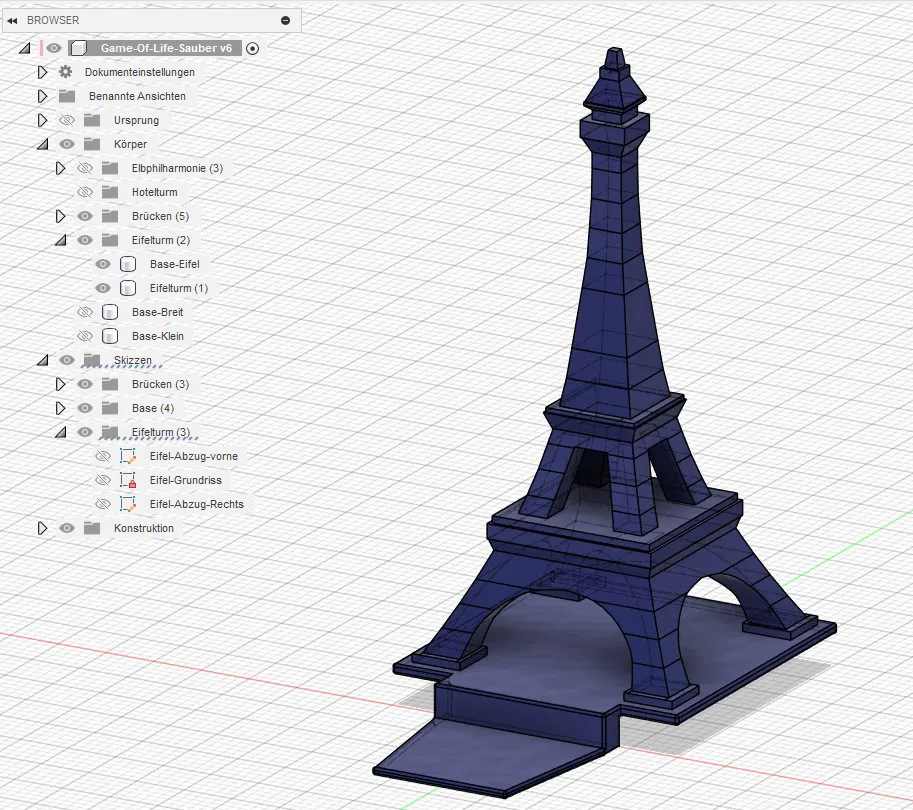
Task: Click the Brücken (5) folder icon
Action: pos(110,216)
